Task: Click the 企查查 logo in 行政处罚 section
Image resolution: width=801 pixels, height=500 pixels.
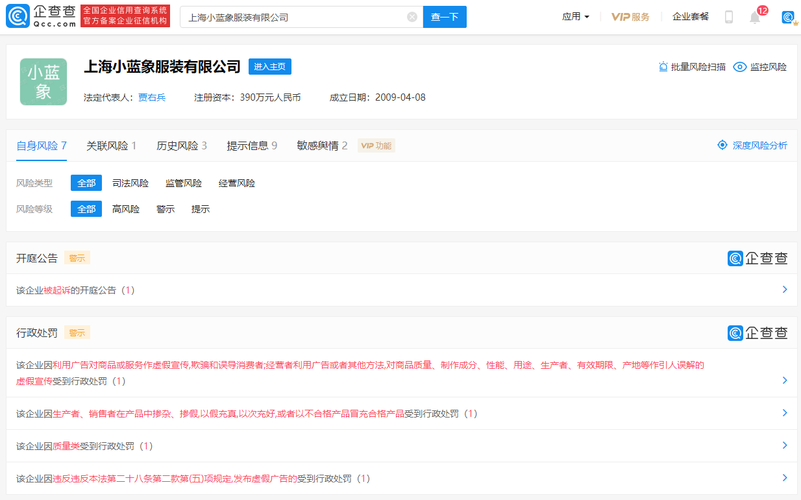Action: (x=757, y=333)
